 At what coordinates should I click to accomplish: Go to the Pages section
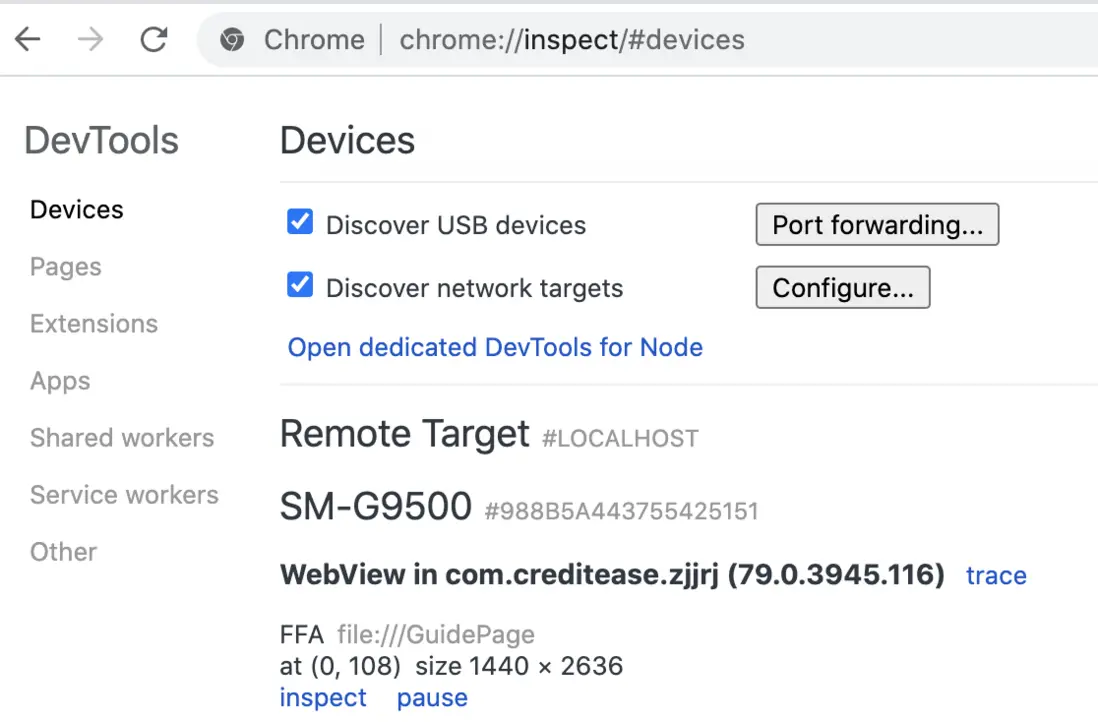[x=66, y=267]
